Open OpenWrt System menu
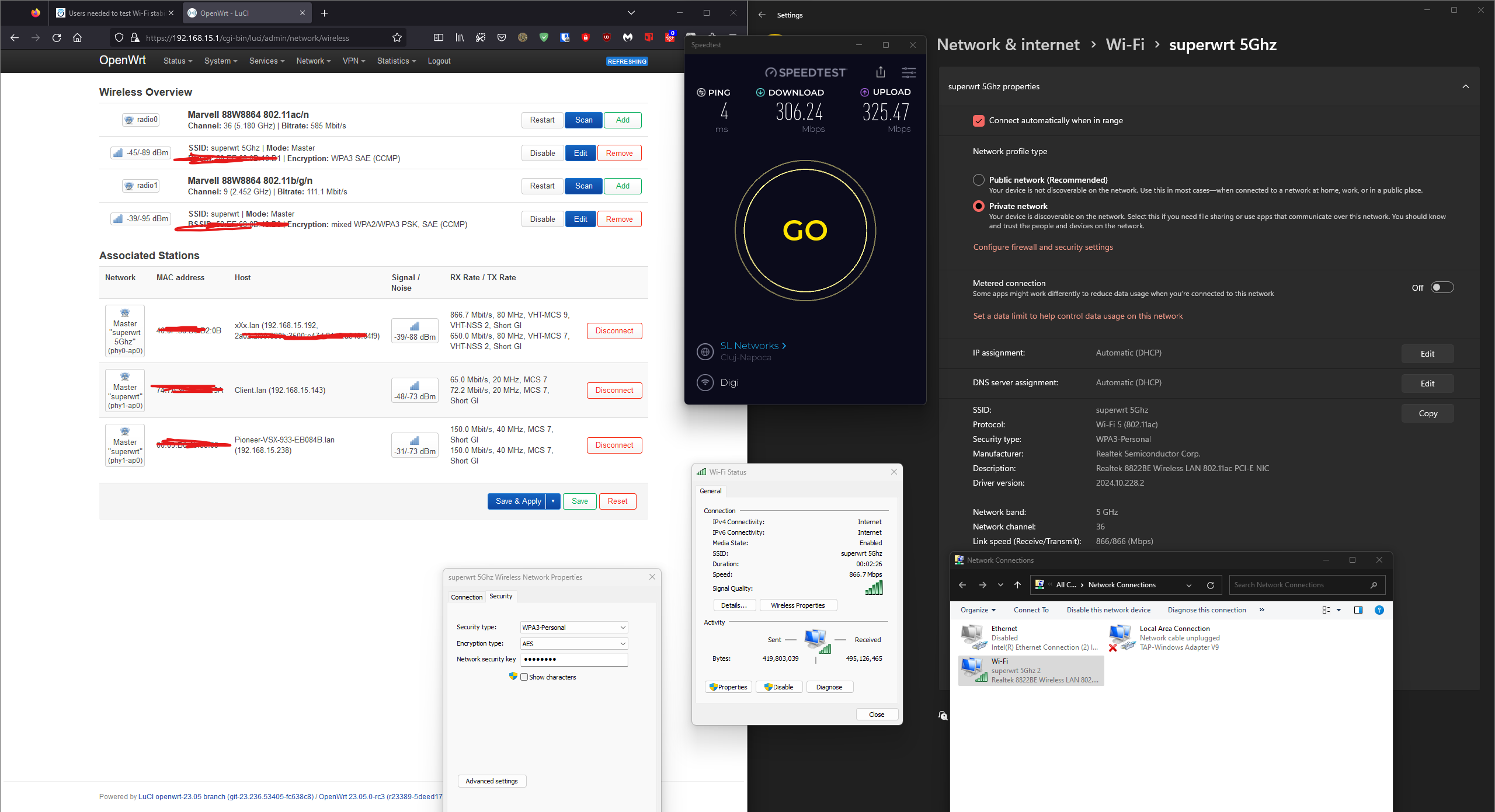Image resolution: width=1495 pixels, height=812 pixels. tap(221, 61)
